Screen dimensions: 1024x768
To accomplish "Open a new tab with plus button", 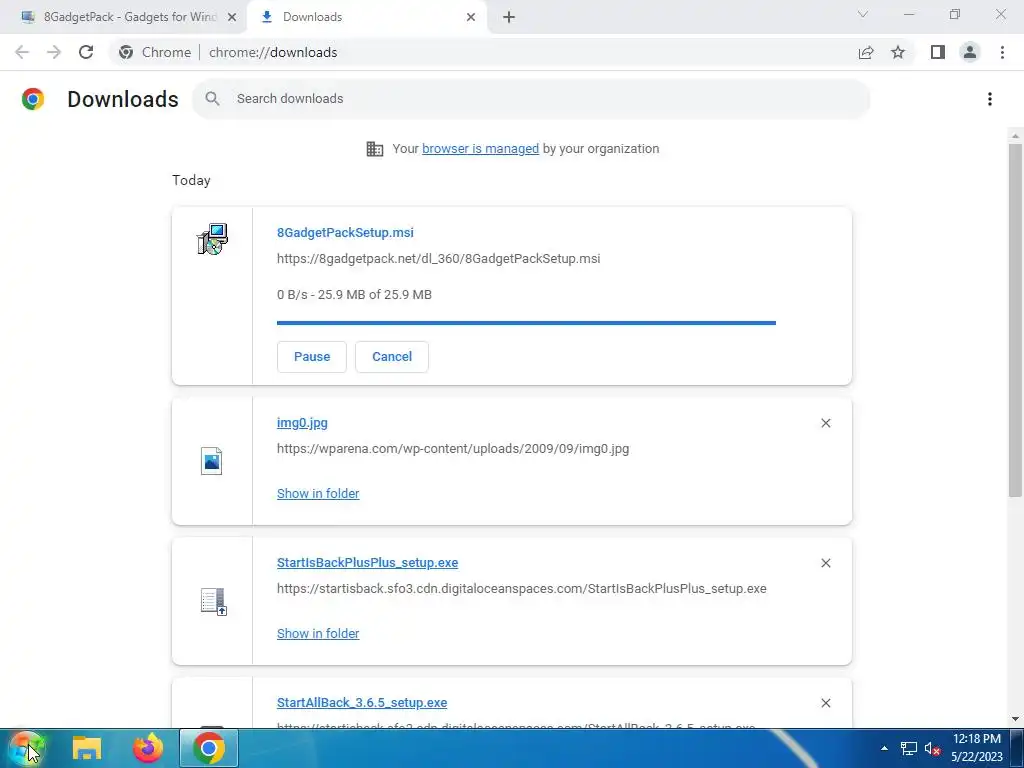I will 509,17.
